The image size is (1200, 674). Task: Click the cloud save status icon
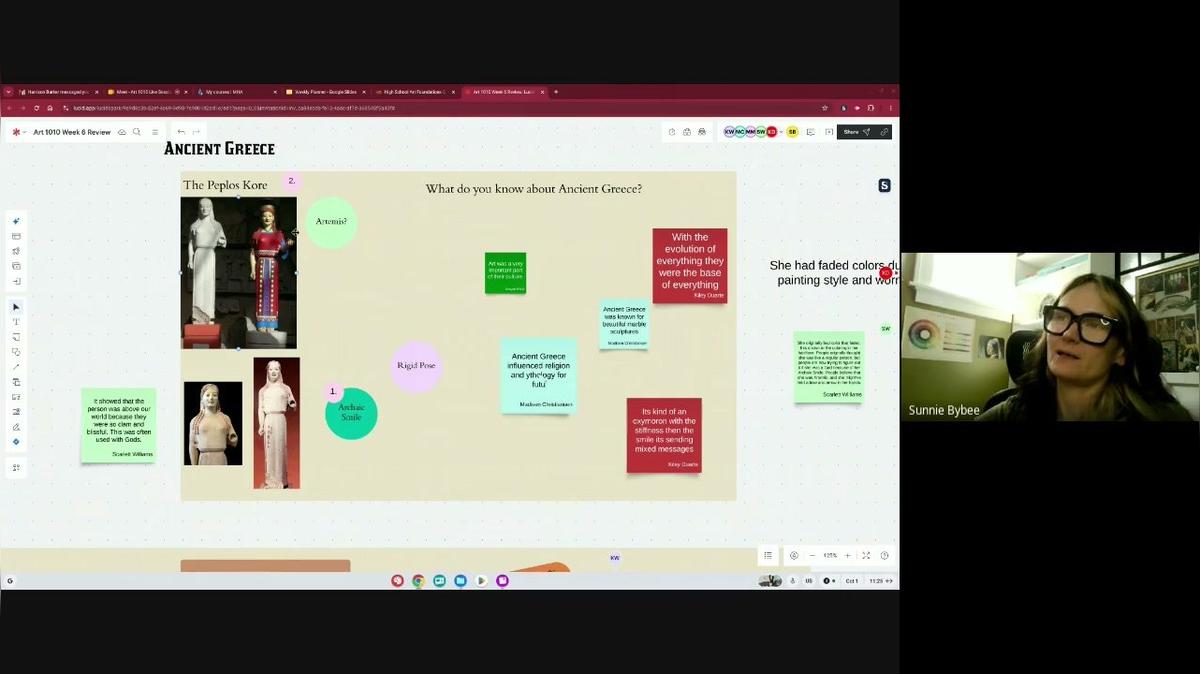coord(122,132)
